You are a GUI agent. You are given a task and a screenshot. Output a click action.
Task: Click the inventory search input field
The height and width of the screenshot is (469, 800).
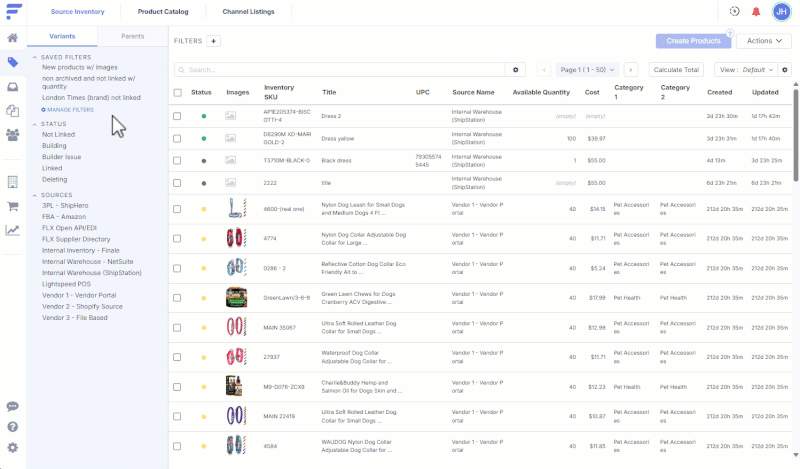[x=340, y=70]
